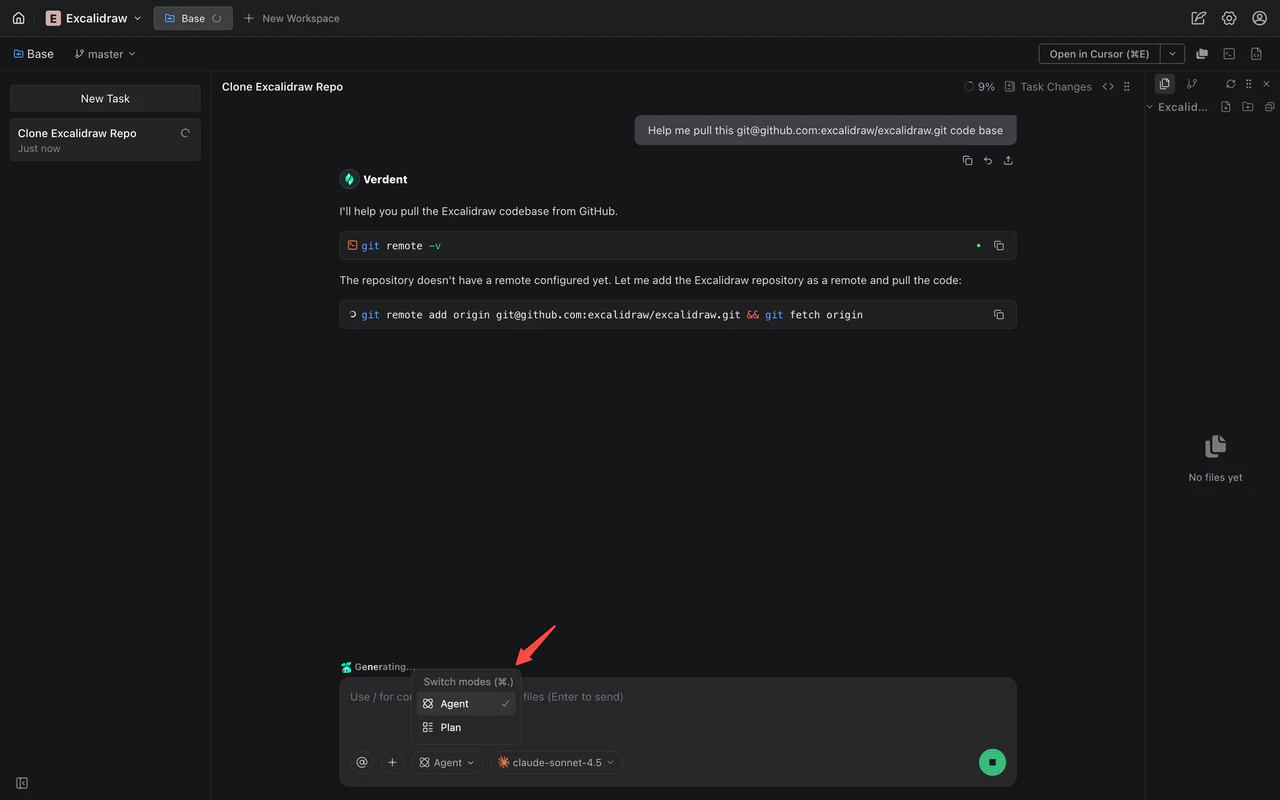1280x800 pixels.
Task: Expand the Open in Cursor dropdown arrow
Action: (1173, 54)
